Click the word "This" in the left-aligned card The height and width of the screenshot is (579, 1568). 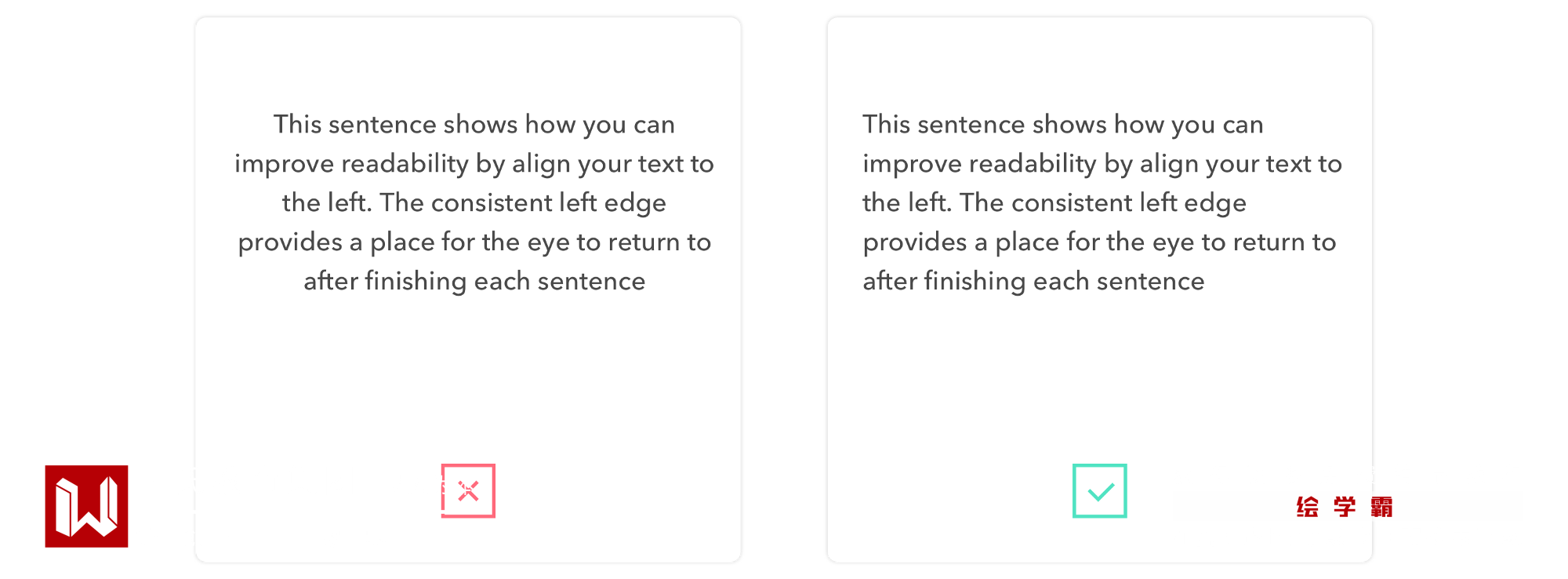(x=887, y=125)
